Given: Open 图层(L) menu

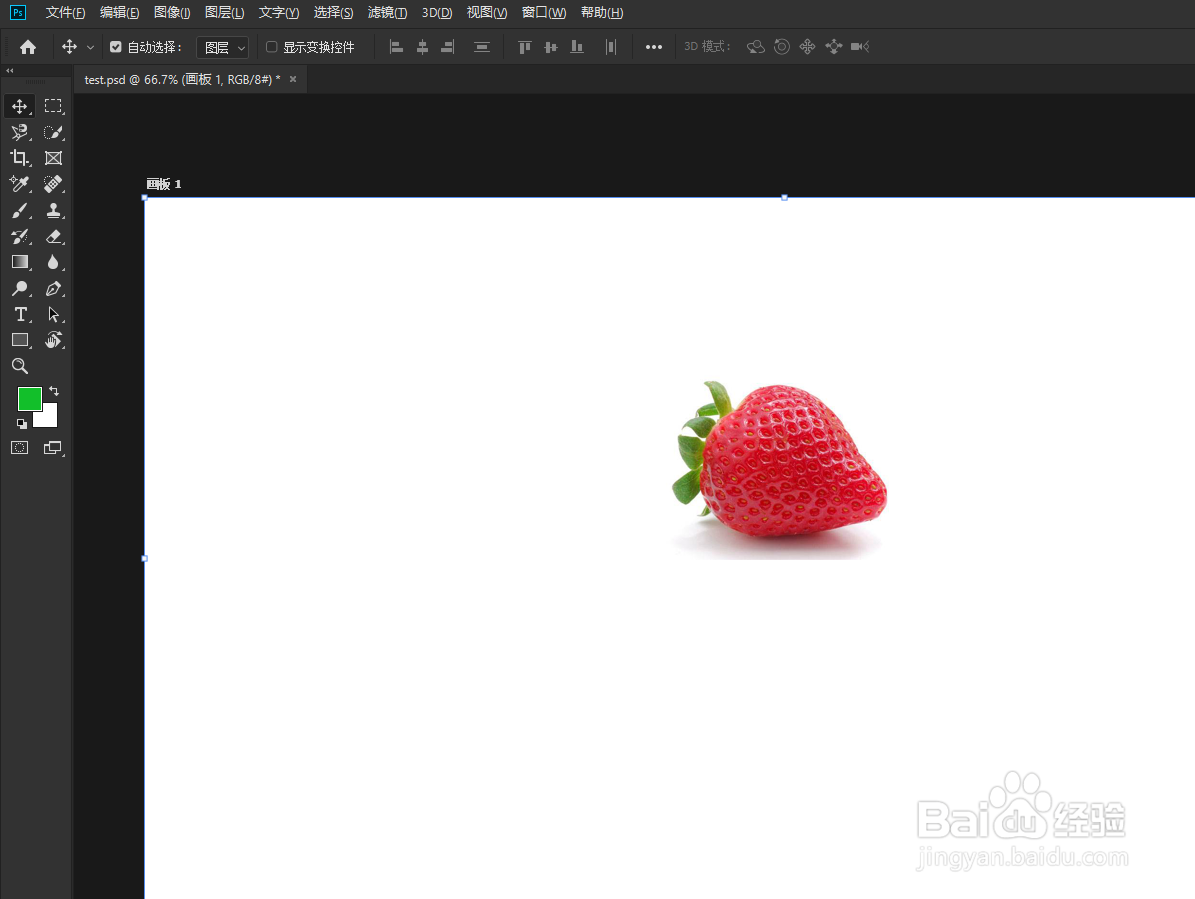Looking at the screenshot, I should [225, 12].
